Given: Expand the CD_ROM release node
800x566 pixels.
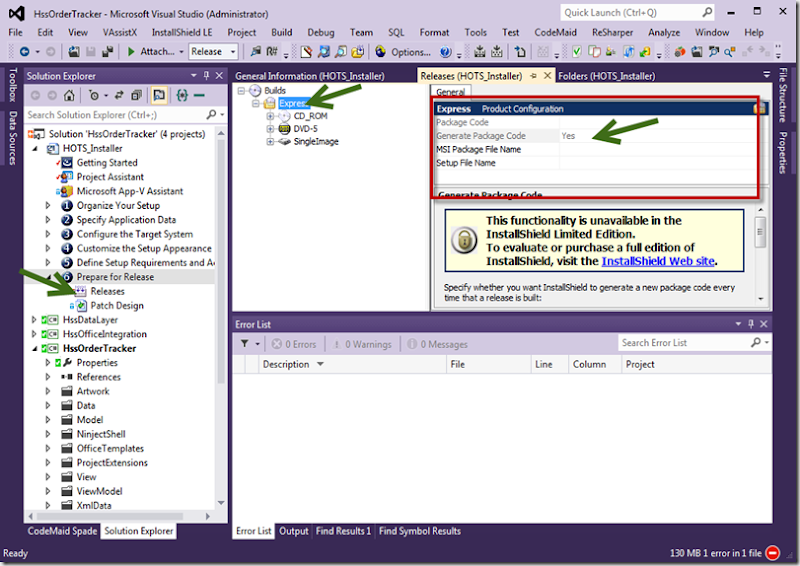Looking at the screenshot, I should point(270,116).
